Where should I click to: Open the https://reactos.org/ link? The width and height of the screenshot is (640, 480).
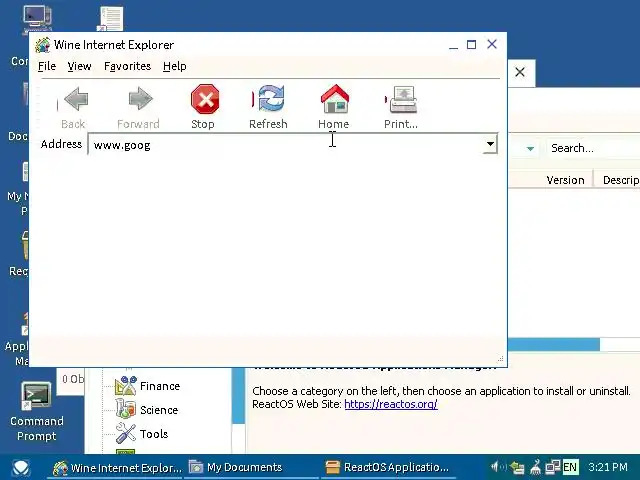[391, 404]
